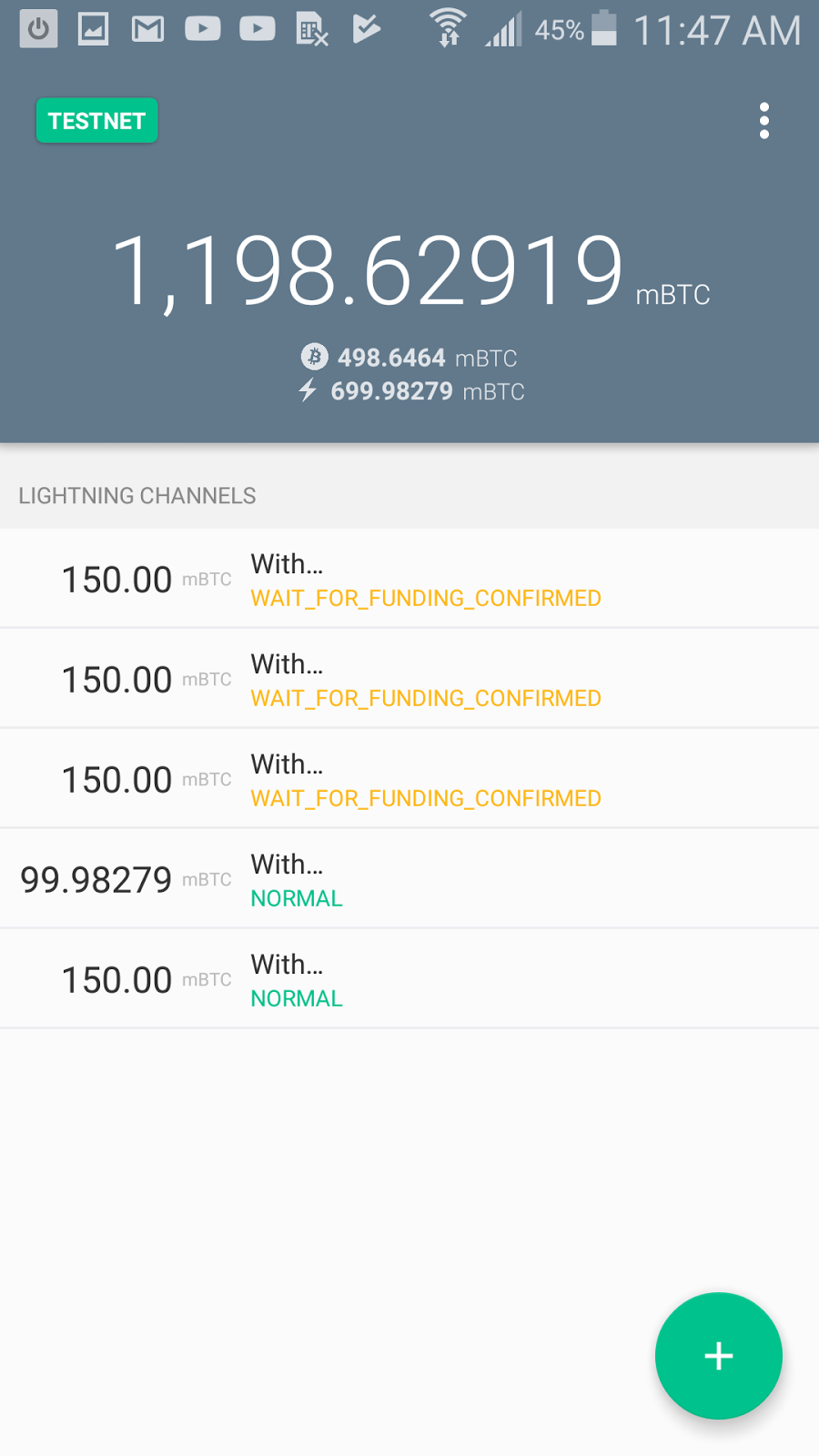
Task: Tap the battery indicator icon
Action: 603,28
